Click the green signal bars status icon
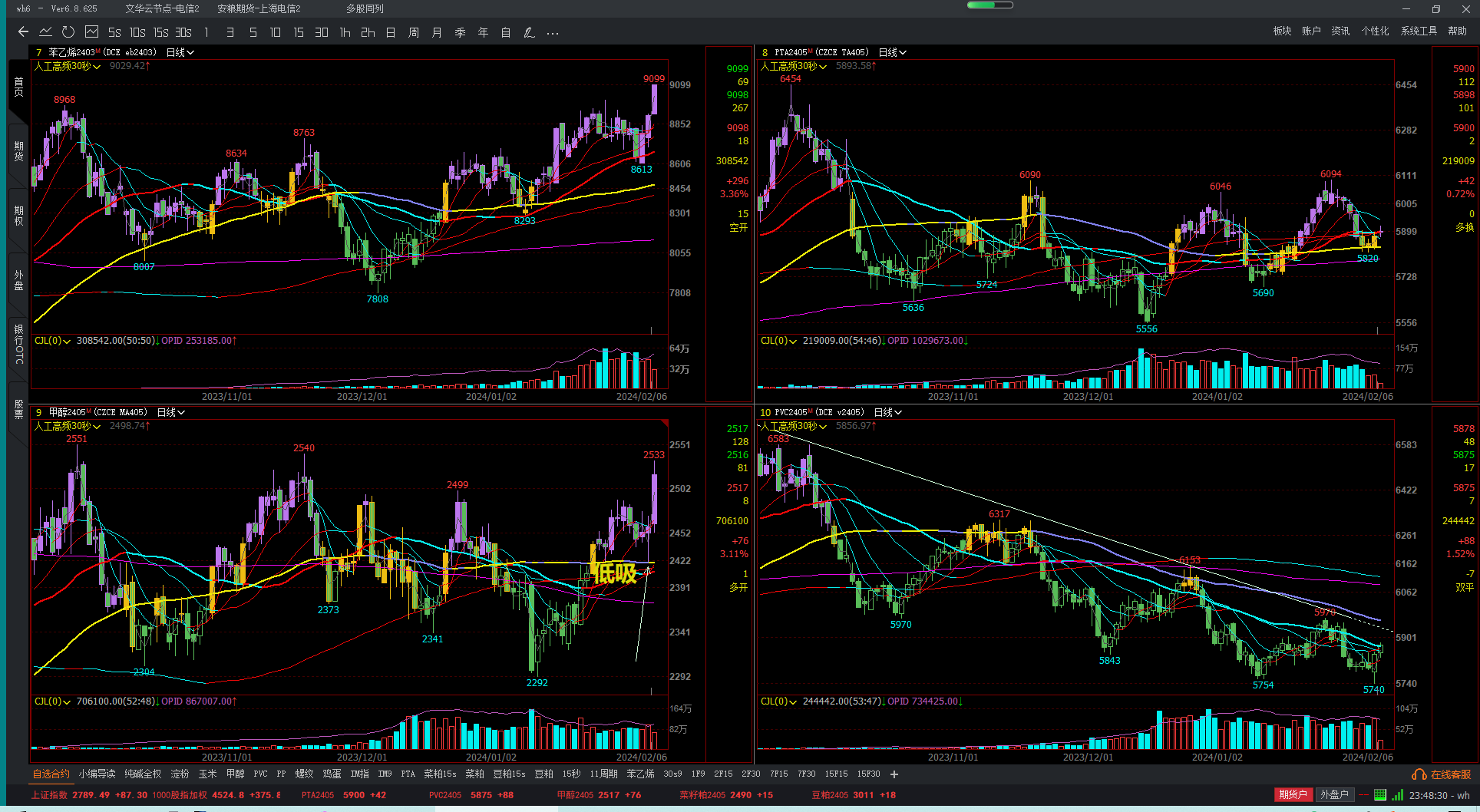Viewport: 1480px width, 812px height. click(x=1398, y=795)
